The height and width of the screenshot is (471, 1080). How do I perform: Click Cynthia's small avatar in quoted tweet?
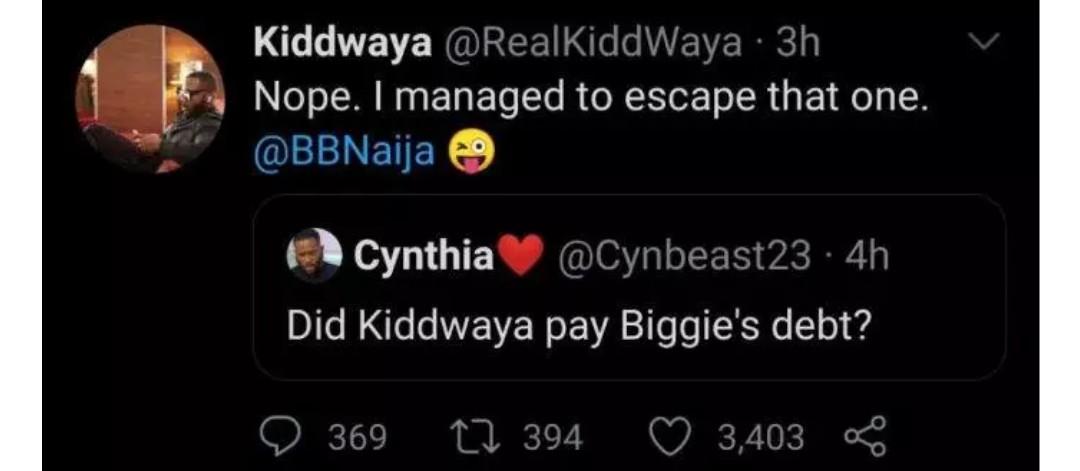311,257
